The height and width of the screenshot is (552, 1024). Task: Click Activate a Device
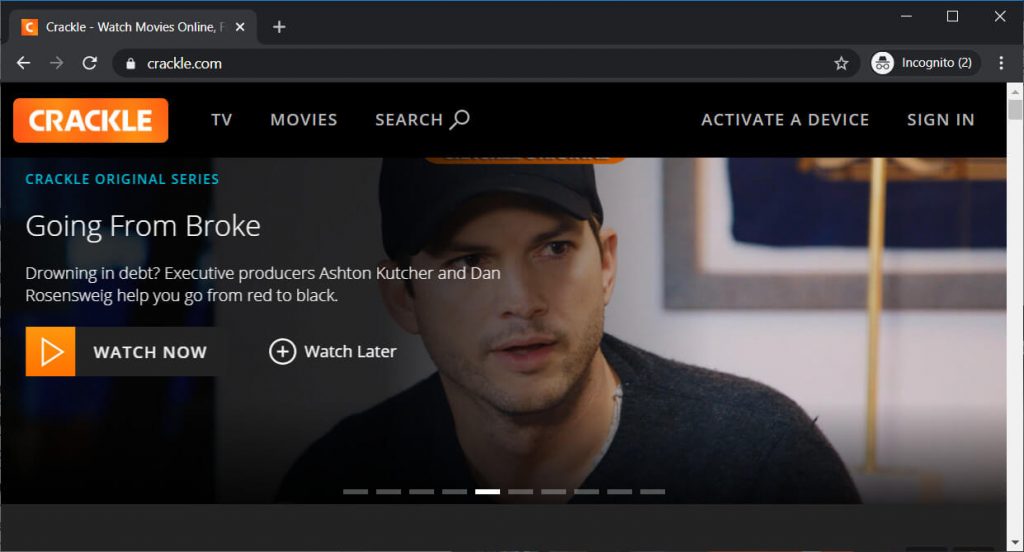pos(785,120)
